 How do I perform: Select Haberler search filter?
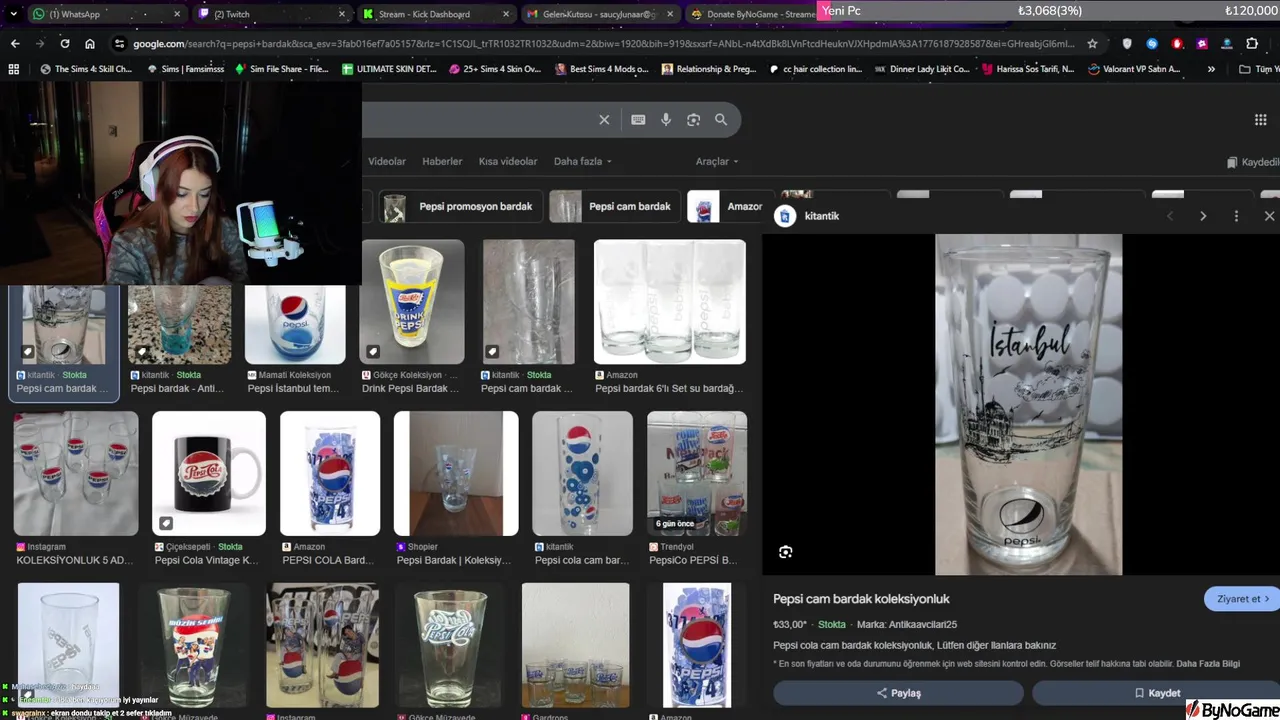click(x=442, y=161)
